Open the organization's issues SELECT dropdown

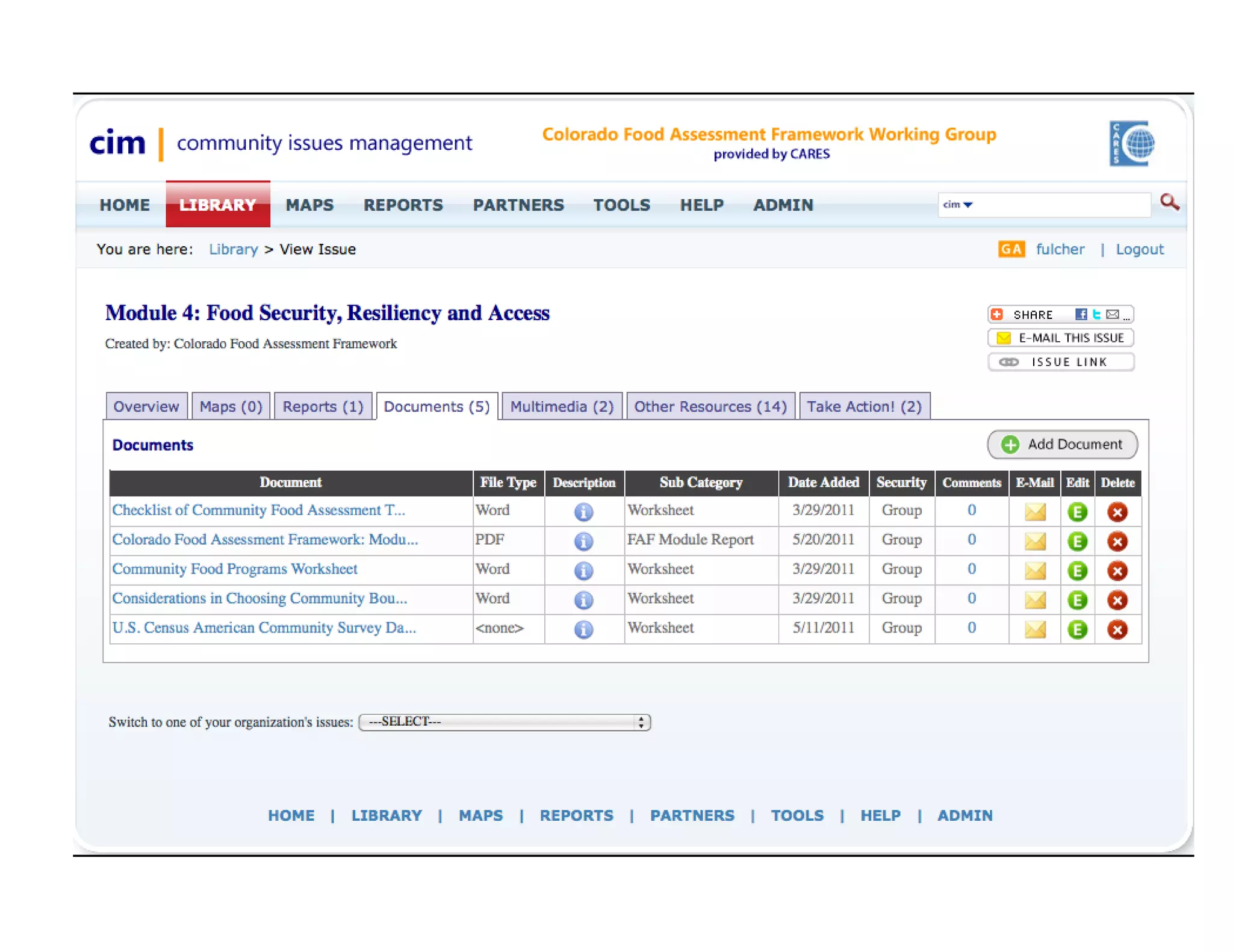pos(505,722)
